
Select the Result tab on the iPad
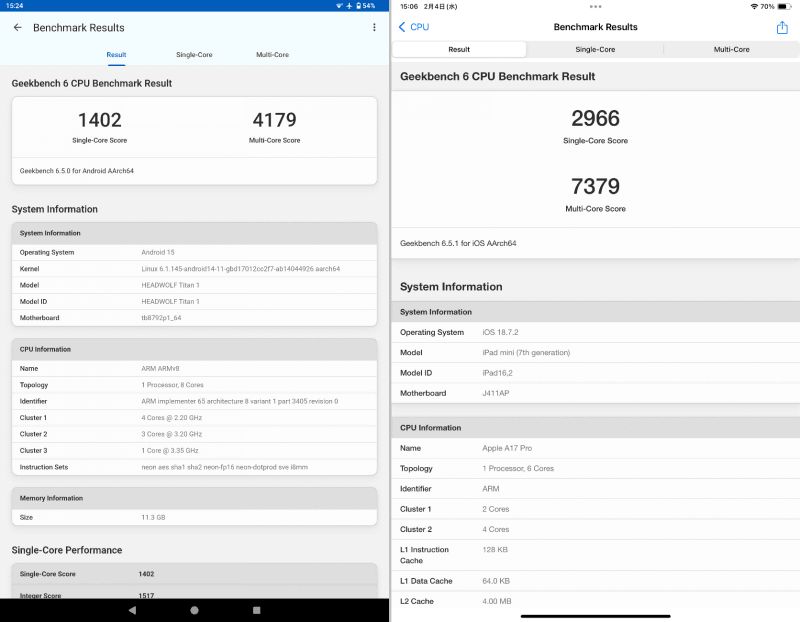click(459, 49)
